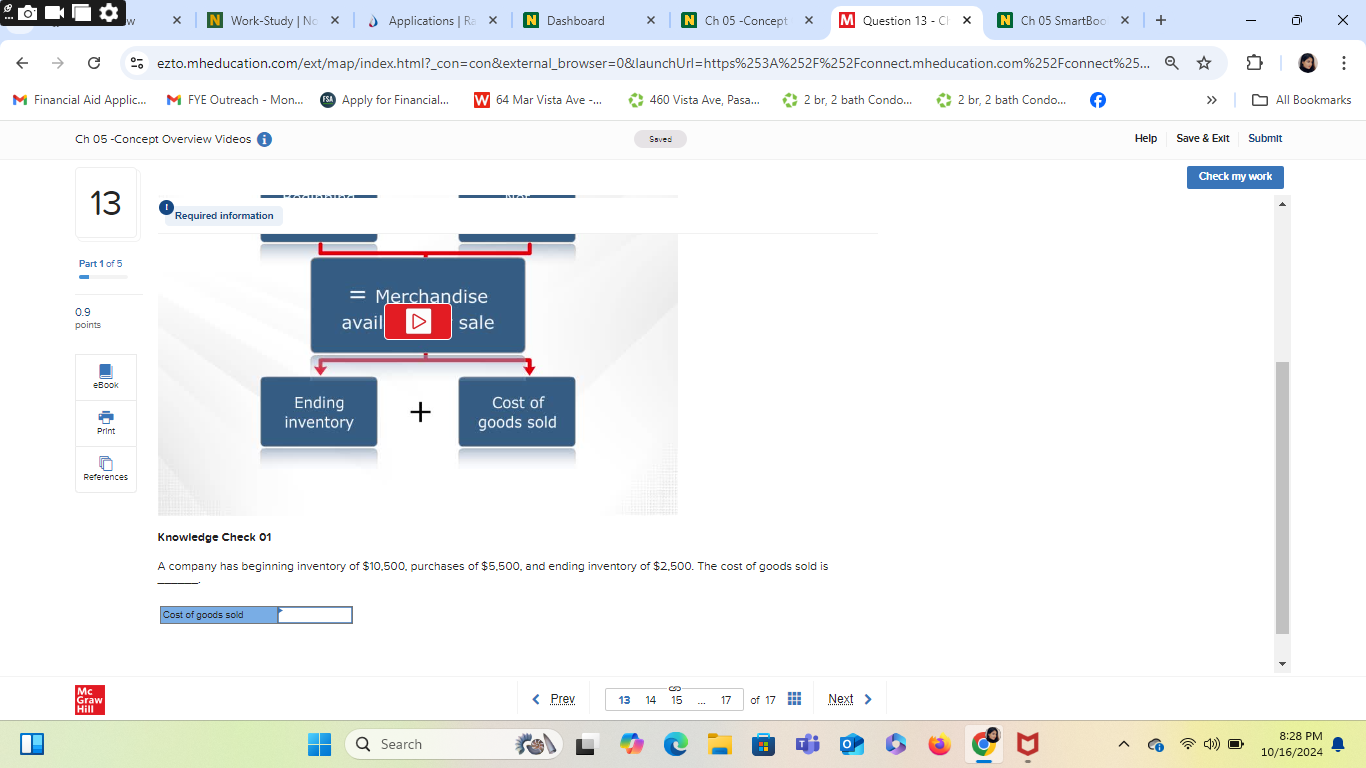Open the References panel
Viewport: 1366px width, 768px height.
tap(105, 469)
